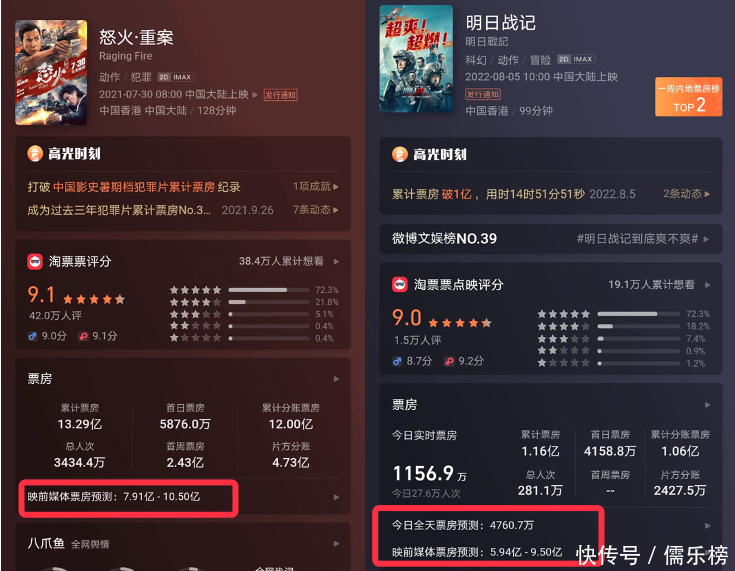Click the 高光时刻 trophy icon for 怒火·重案
The width and height of the screenshot is (735, 571).
pyautogui.click(x=35, y=153)
